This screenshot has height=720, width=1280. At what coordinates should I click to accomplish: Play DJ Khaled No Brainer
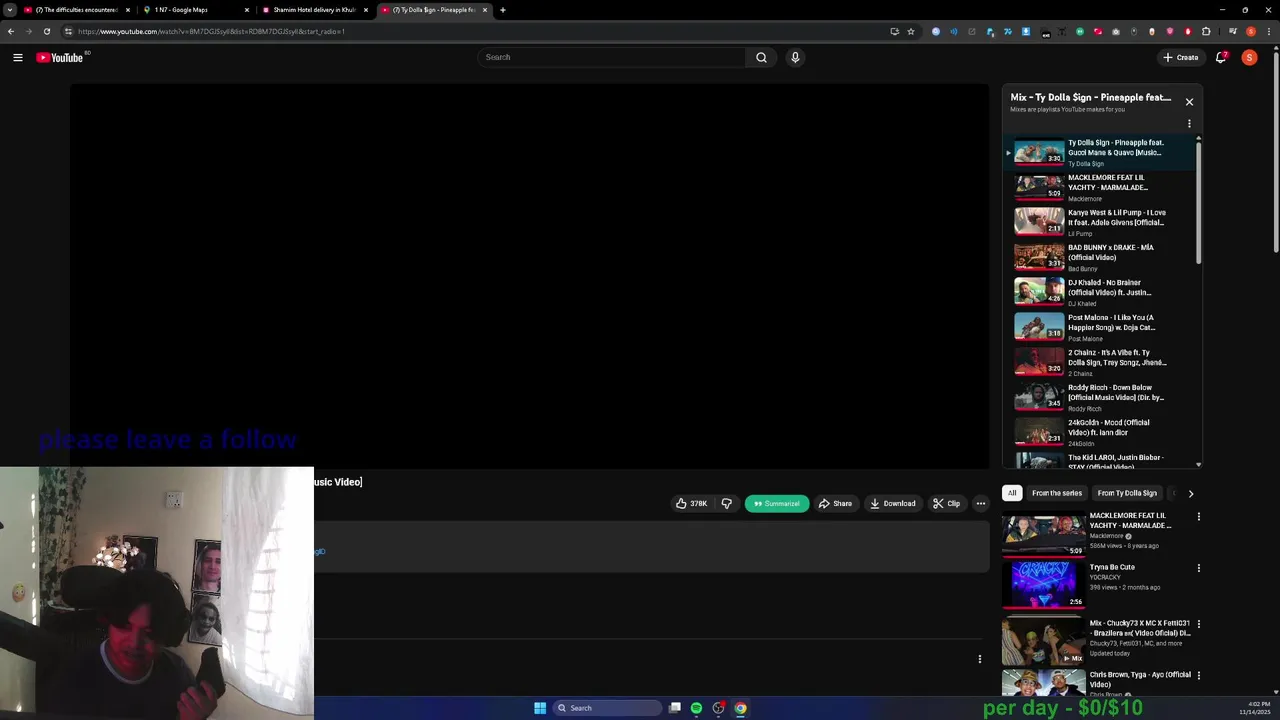coord(1100,292)
